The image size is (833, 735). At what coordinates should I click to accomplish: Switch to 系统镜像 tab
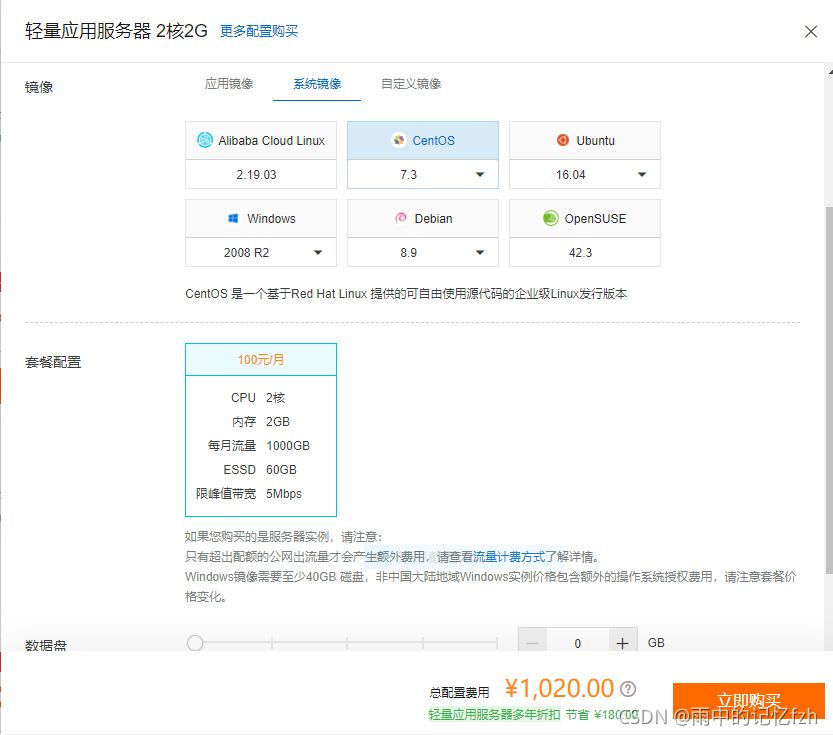tap(317, 84)
